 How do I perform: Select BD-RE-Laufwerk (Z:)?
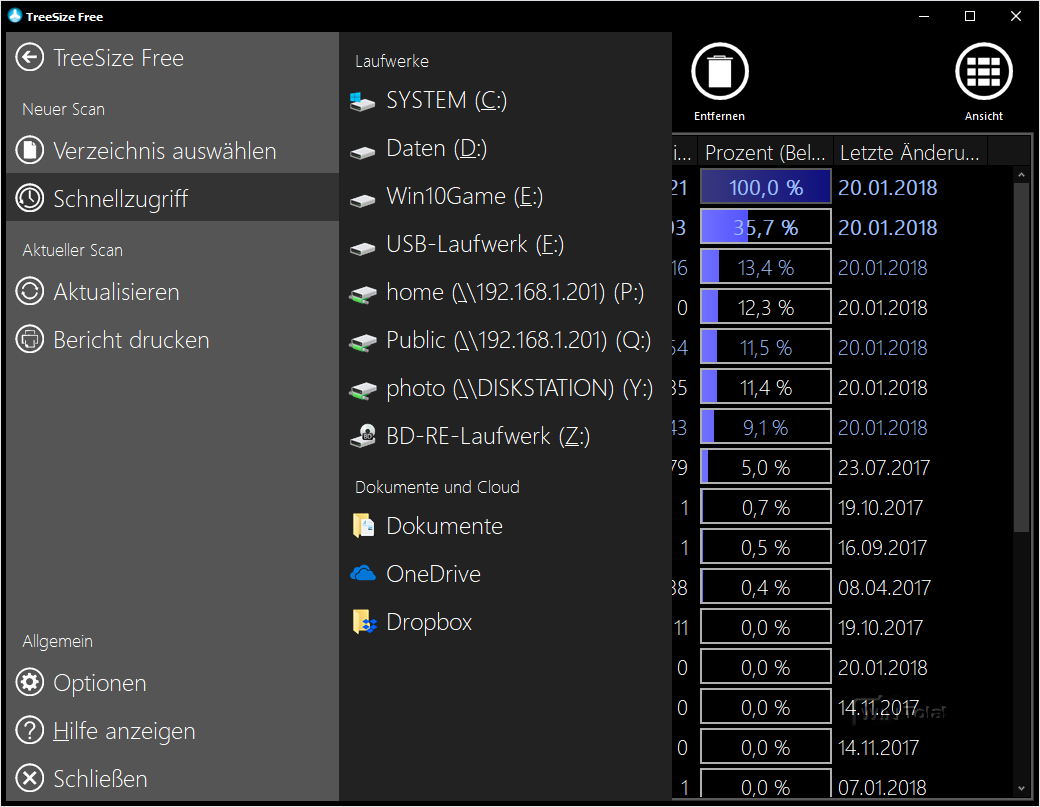pyautogui.click(x=505, y=436)
